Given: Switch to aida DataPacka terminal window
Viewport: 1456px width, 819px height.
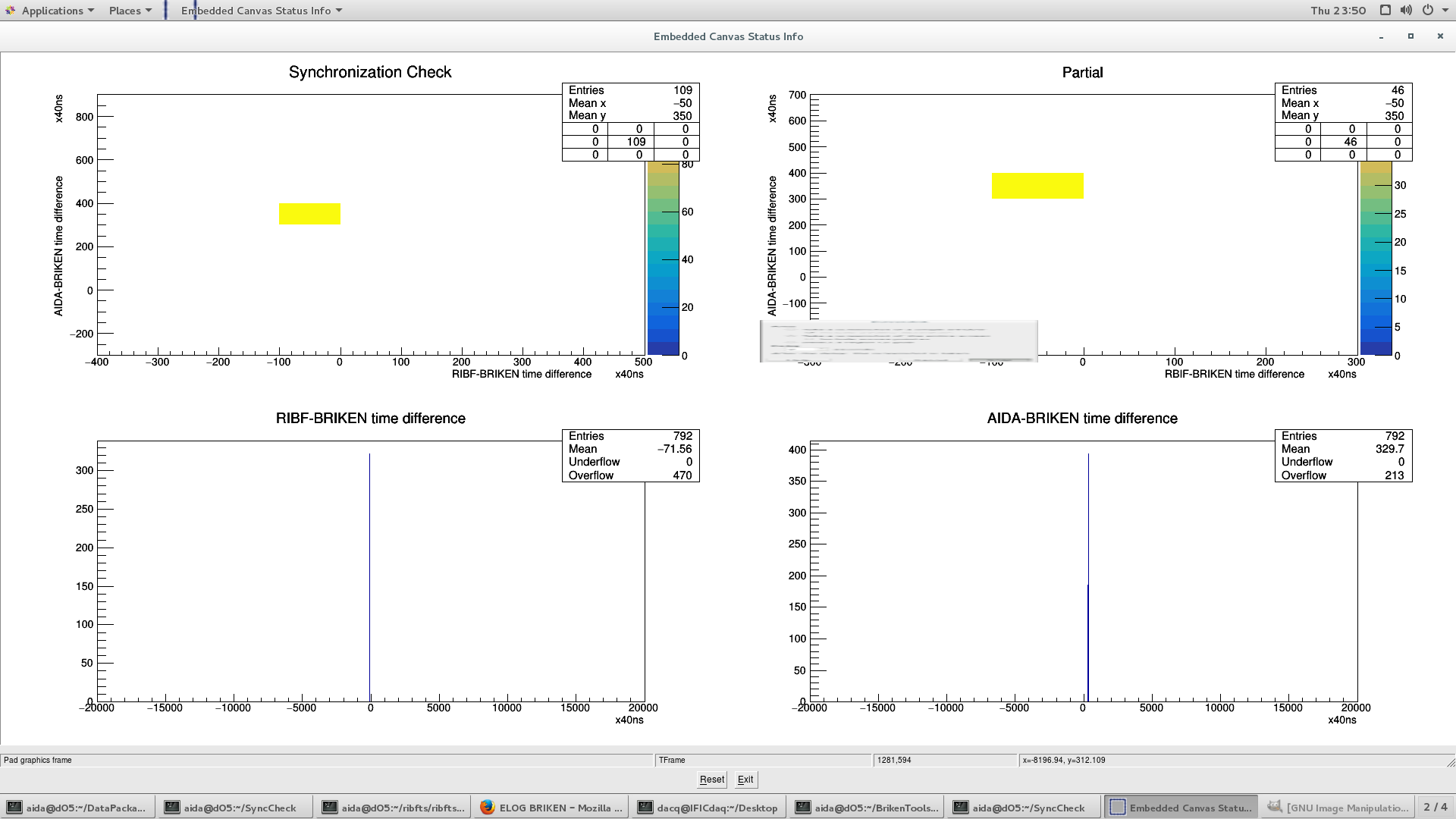Looking at the screenshot, I should pos(77,808).
